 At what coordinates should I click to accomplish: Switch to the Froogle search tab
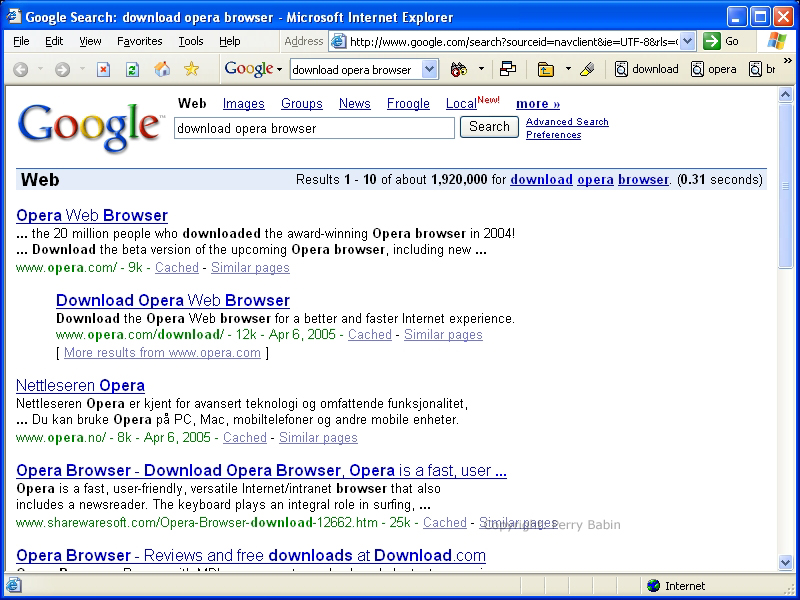[x=408, y=104]
